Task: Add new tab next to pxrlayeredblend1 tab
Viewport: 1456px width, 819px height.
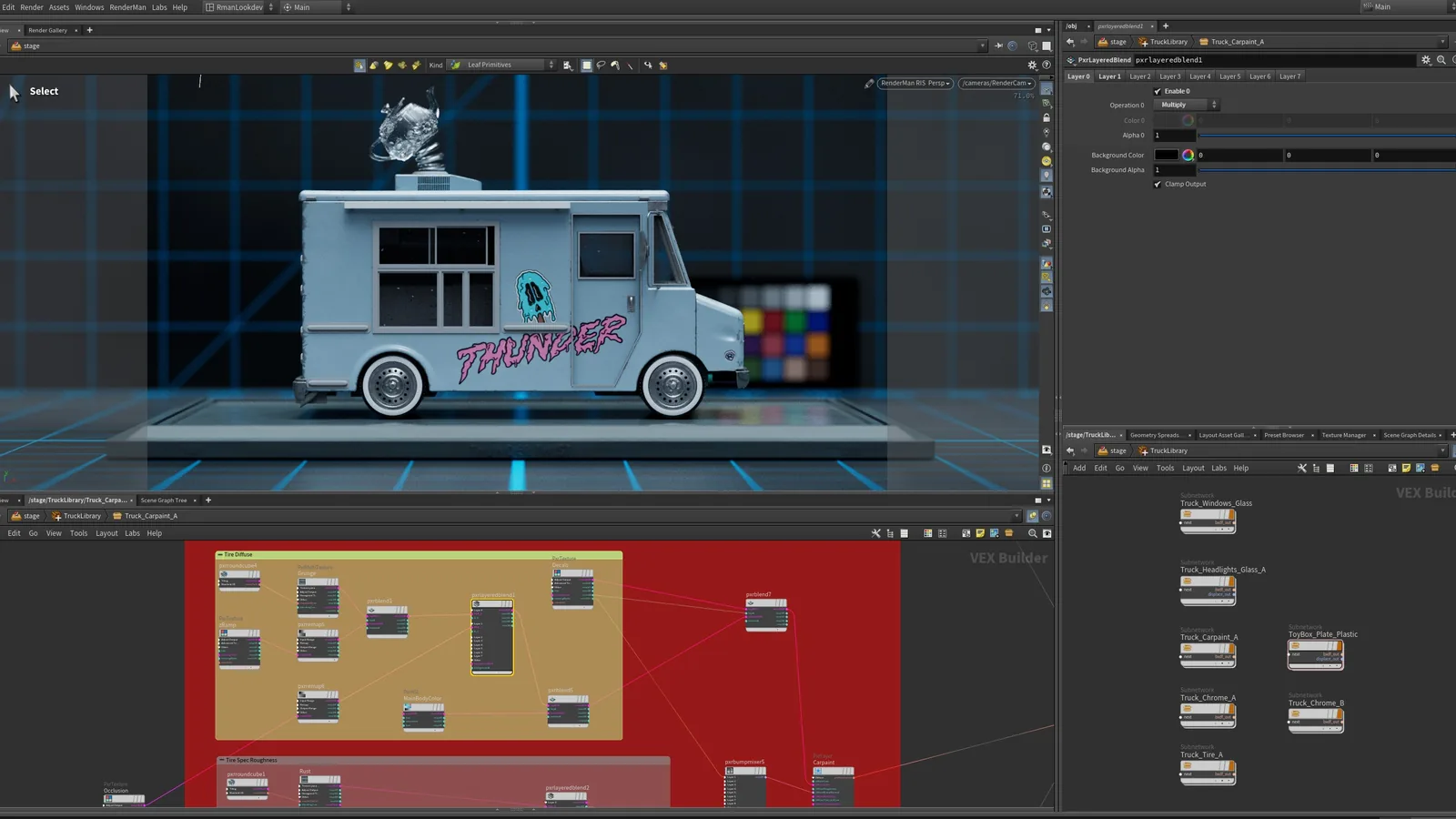Action: click(1166, 26)
